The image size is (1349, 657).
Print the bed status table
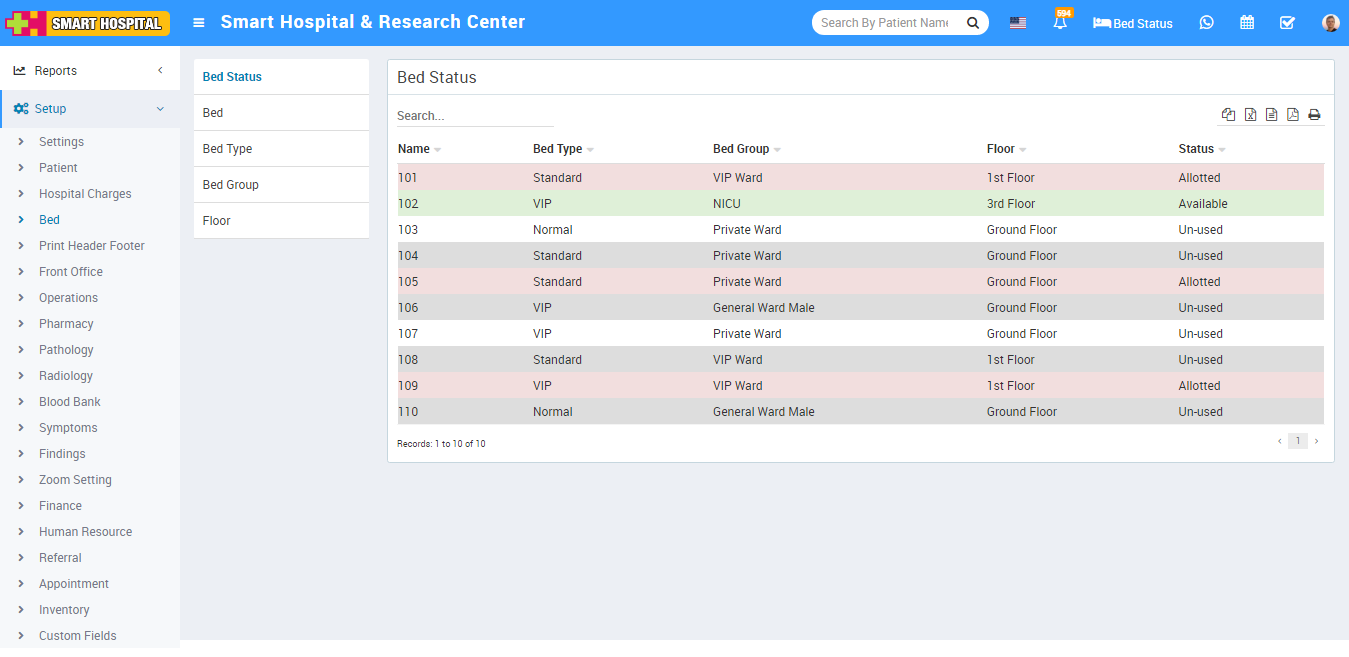point(1314,115)
